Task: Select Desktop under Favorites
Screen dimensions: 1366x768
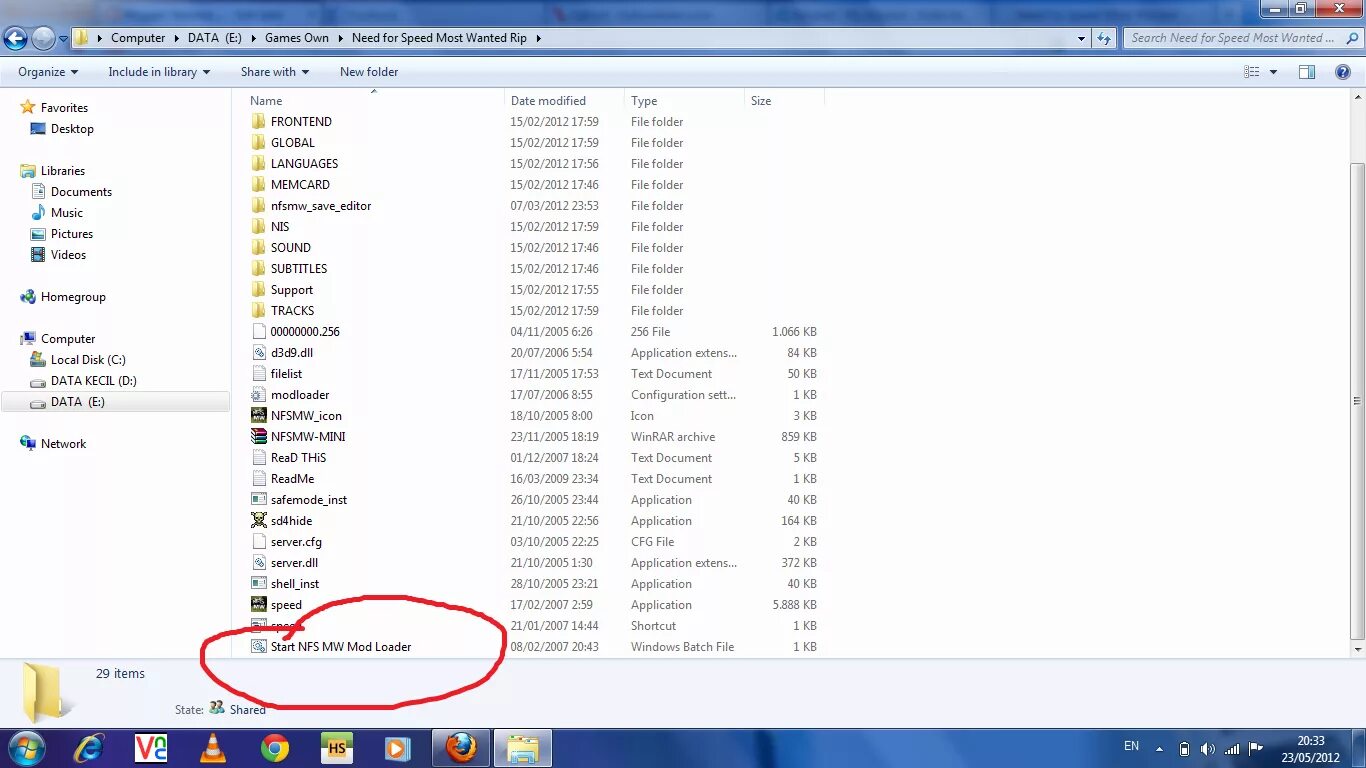Action: tap(72, 129)
